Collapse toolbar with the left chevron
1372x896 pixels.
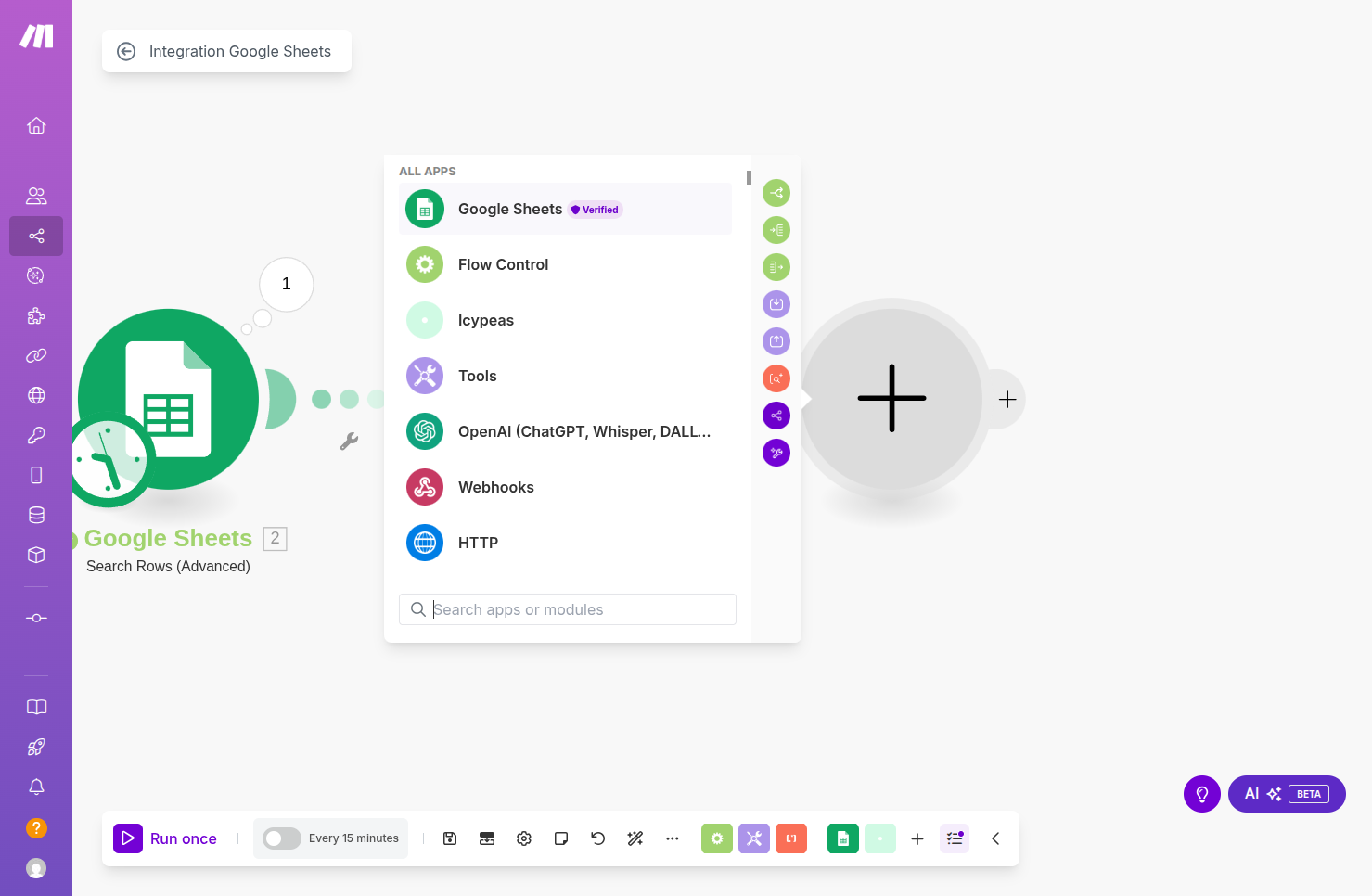tap(995, 838)
